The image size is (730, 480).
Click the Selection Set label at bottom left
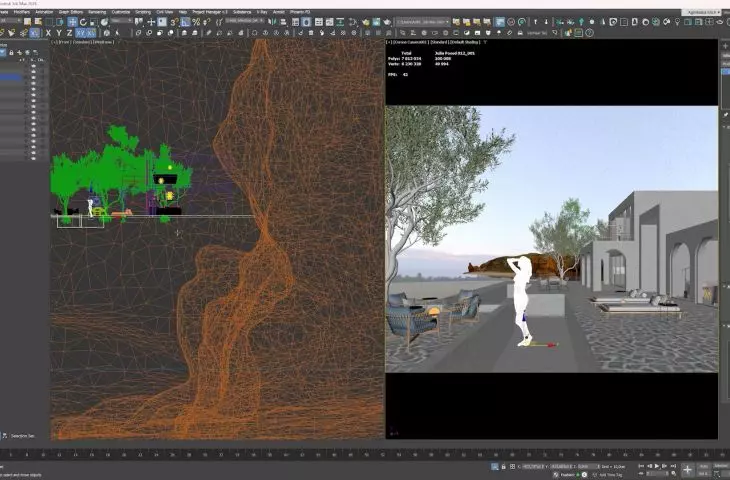[23, 436]
